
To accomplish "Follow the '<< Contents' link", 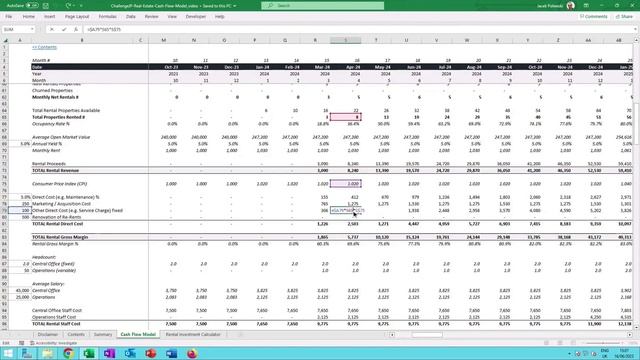I will (44, 47).
